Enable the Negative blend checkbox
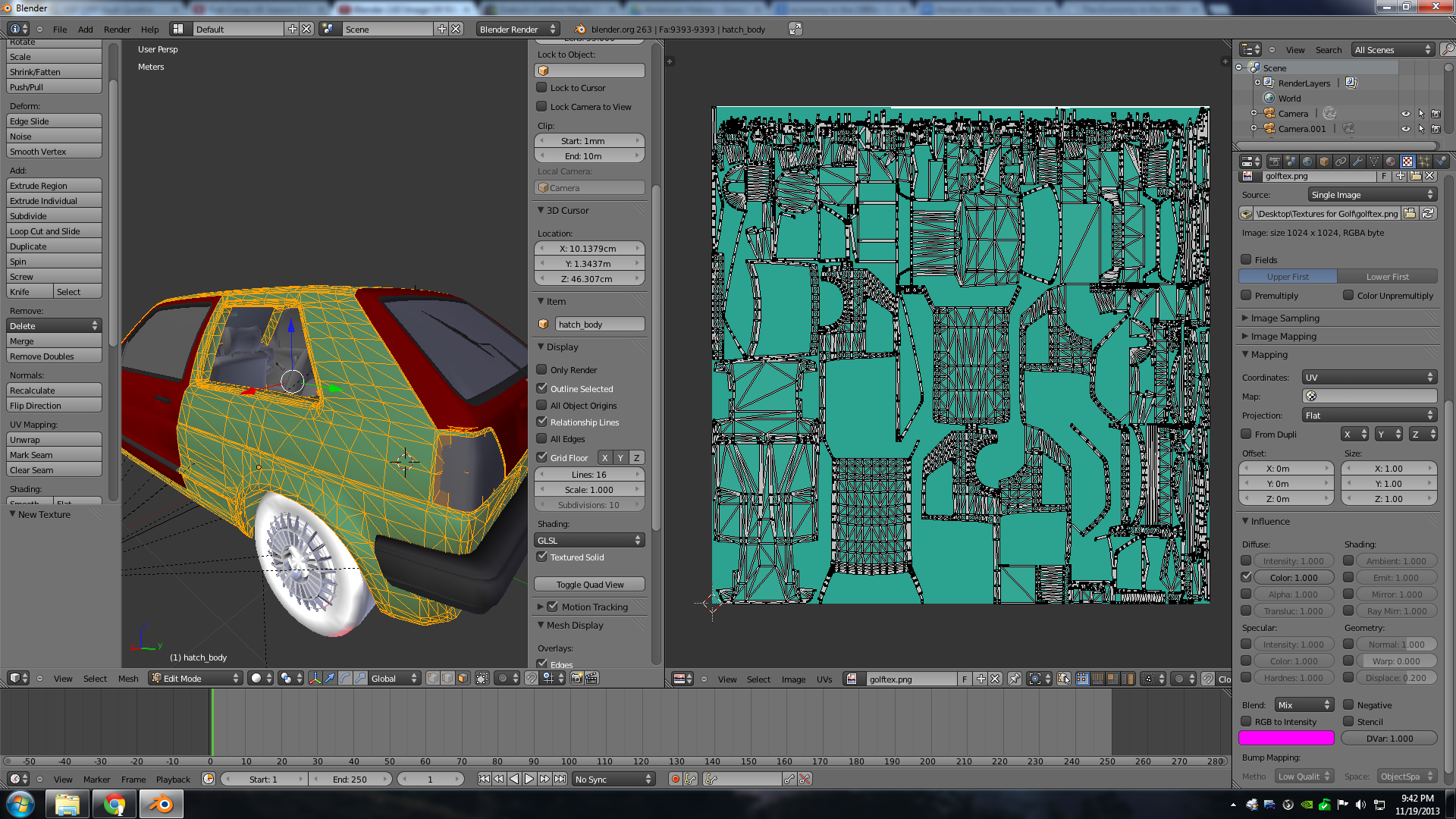The image size is (1456, 819). click(x=1348, y=704)
